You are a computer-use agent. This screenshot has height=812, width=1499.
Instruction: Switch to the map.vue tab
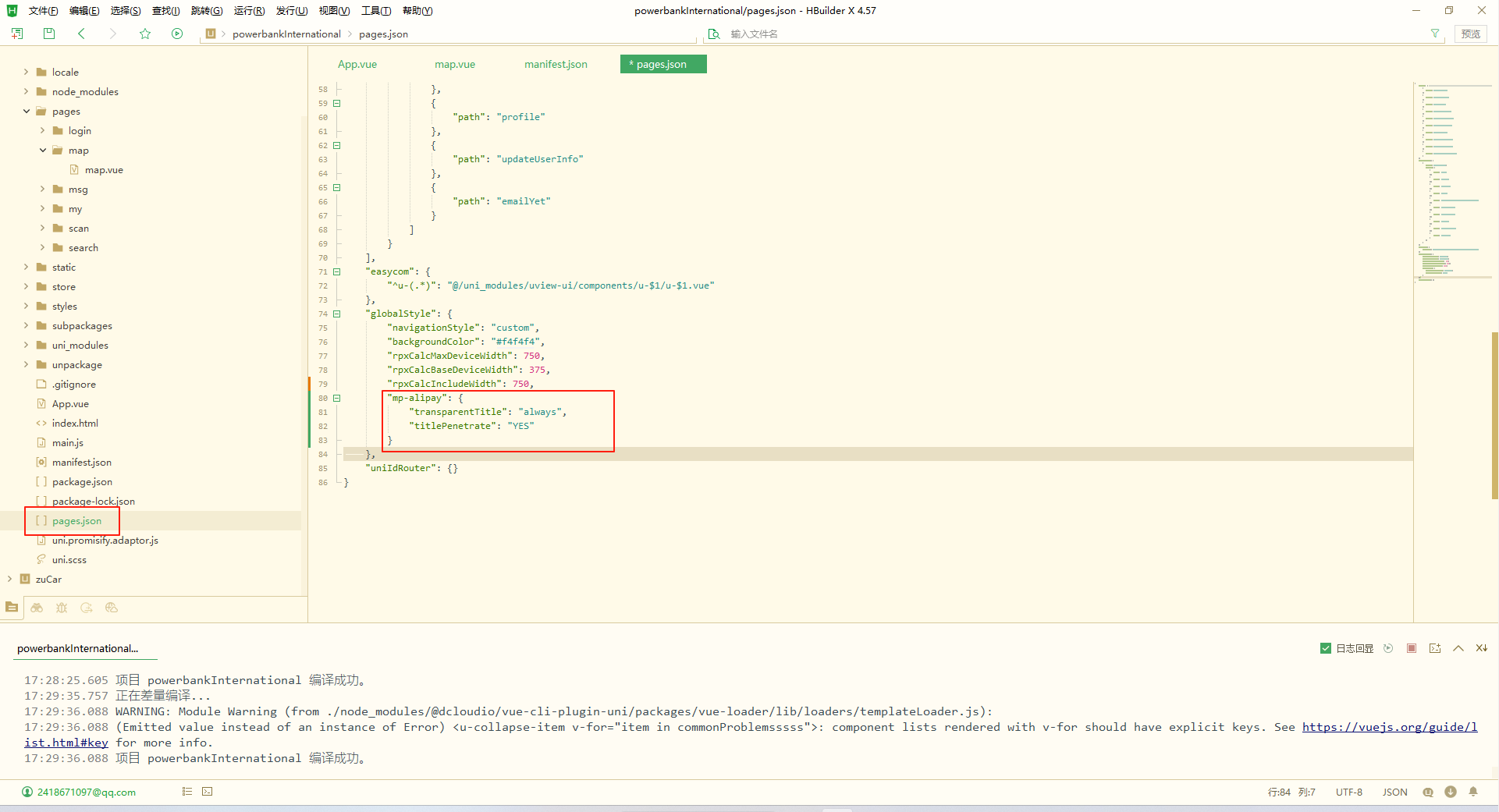455,64
